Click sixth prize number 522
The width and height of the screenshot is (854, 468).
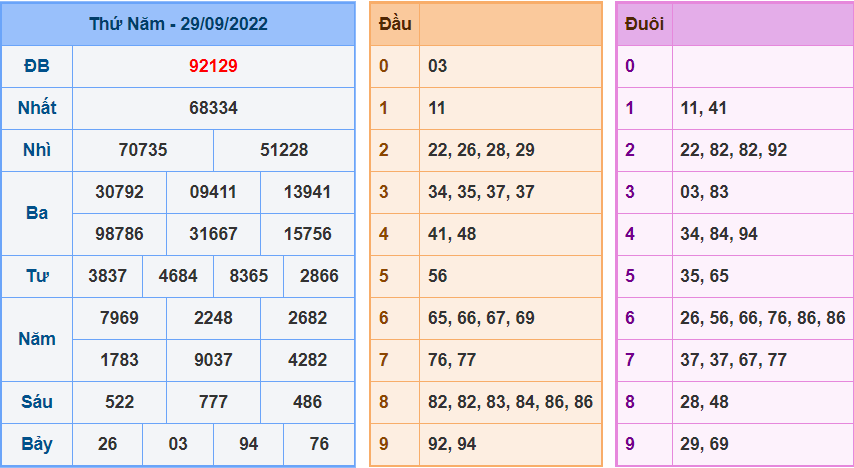(119, 402)
